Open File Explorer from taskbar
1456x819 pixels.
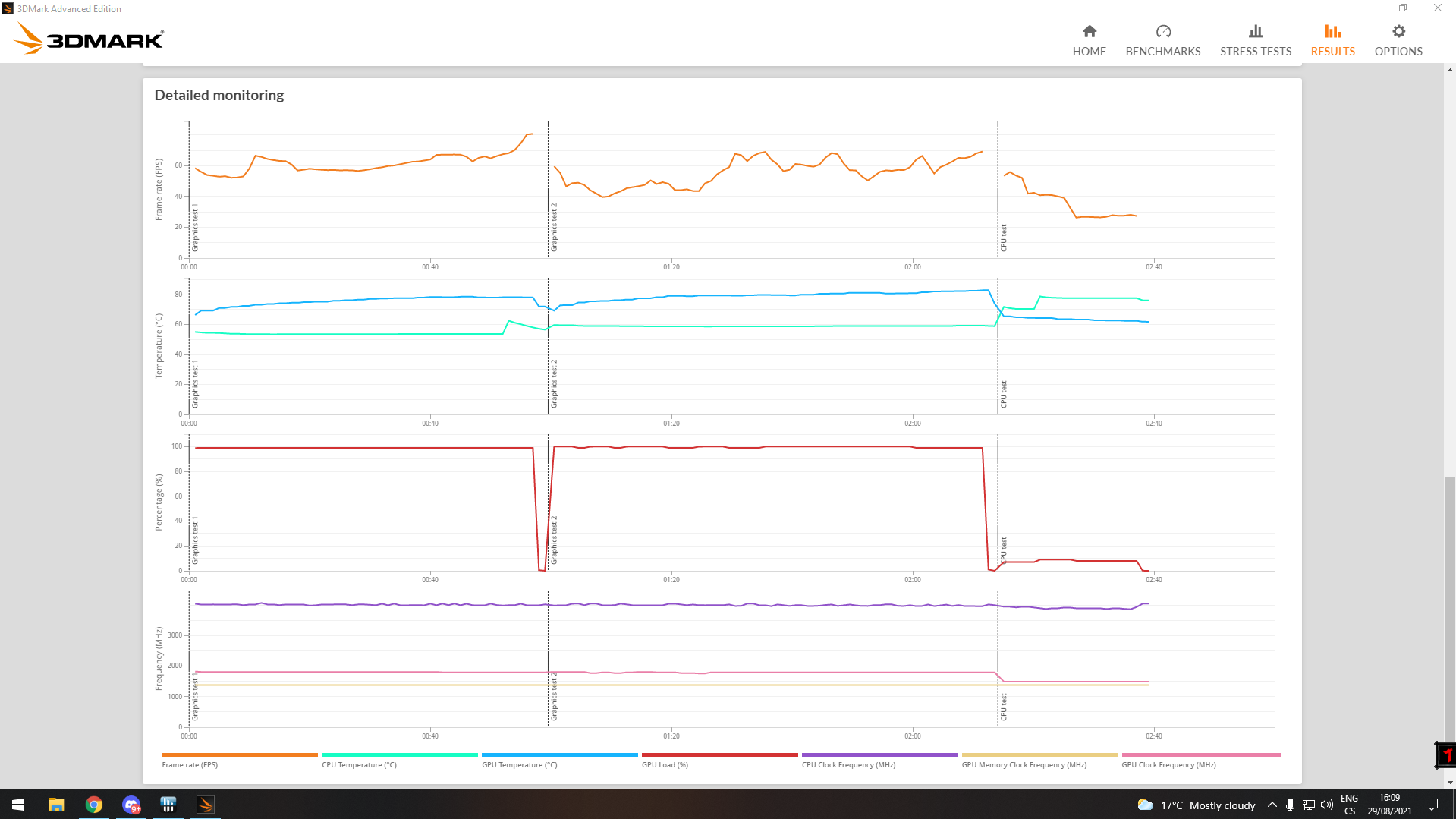[x=57, y=805]
